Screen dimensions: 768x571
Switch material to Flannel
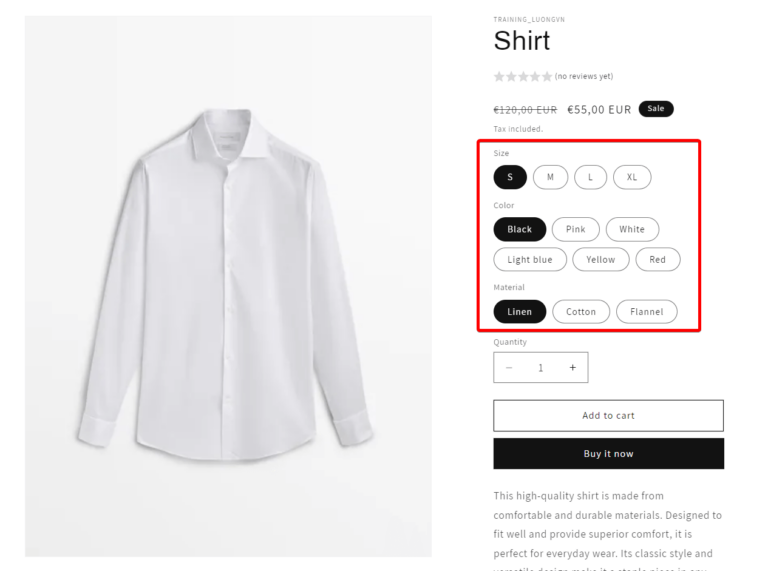(647, 311)
